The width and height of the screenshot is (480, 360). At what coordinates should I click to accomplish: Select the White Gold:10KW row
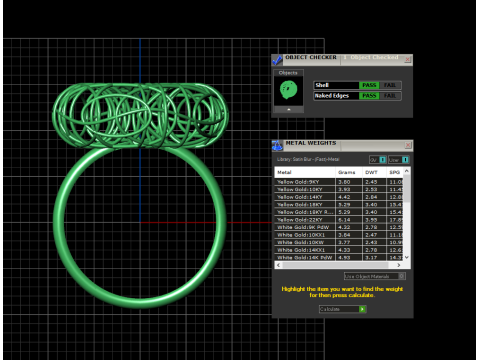[339, 242]
